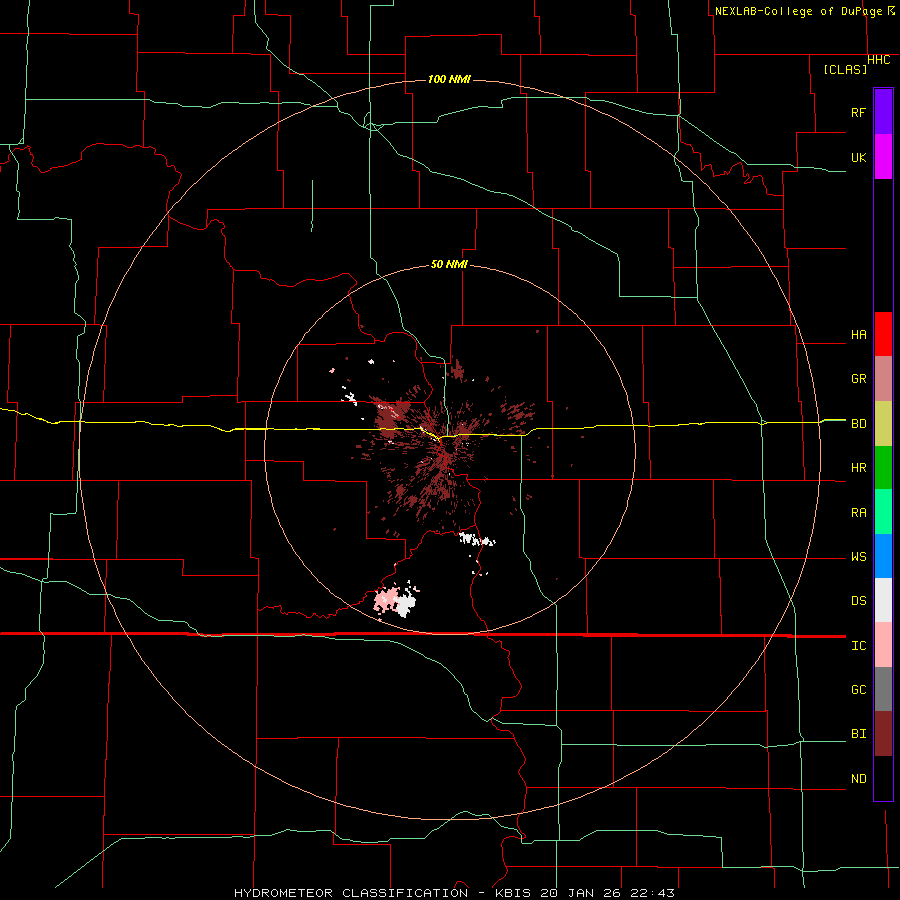This screenshot has width=900, height=900.
Task: Click the RA light green legend swatch
Action: 883,512
